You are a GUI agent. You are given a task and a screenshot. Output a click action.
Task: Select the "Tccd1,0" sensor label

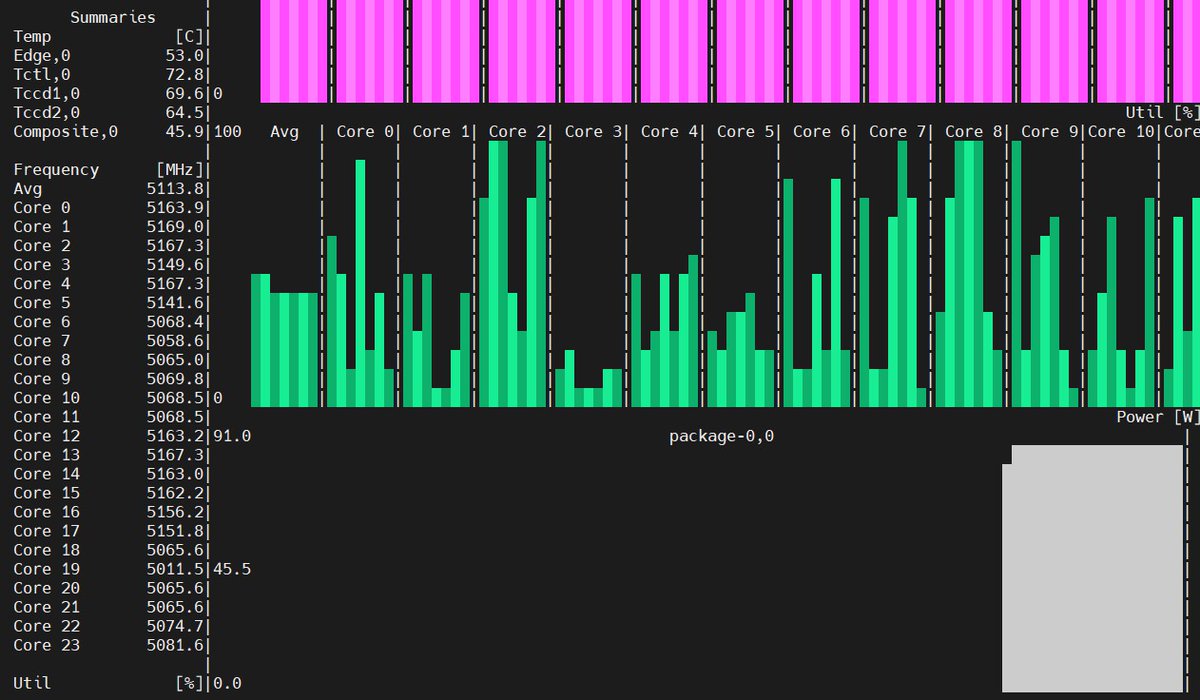pos(46,93)
